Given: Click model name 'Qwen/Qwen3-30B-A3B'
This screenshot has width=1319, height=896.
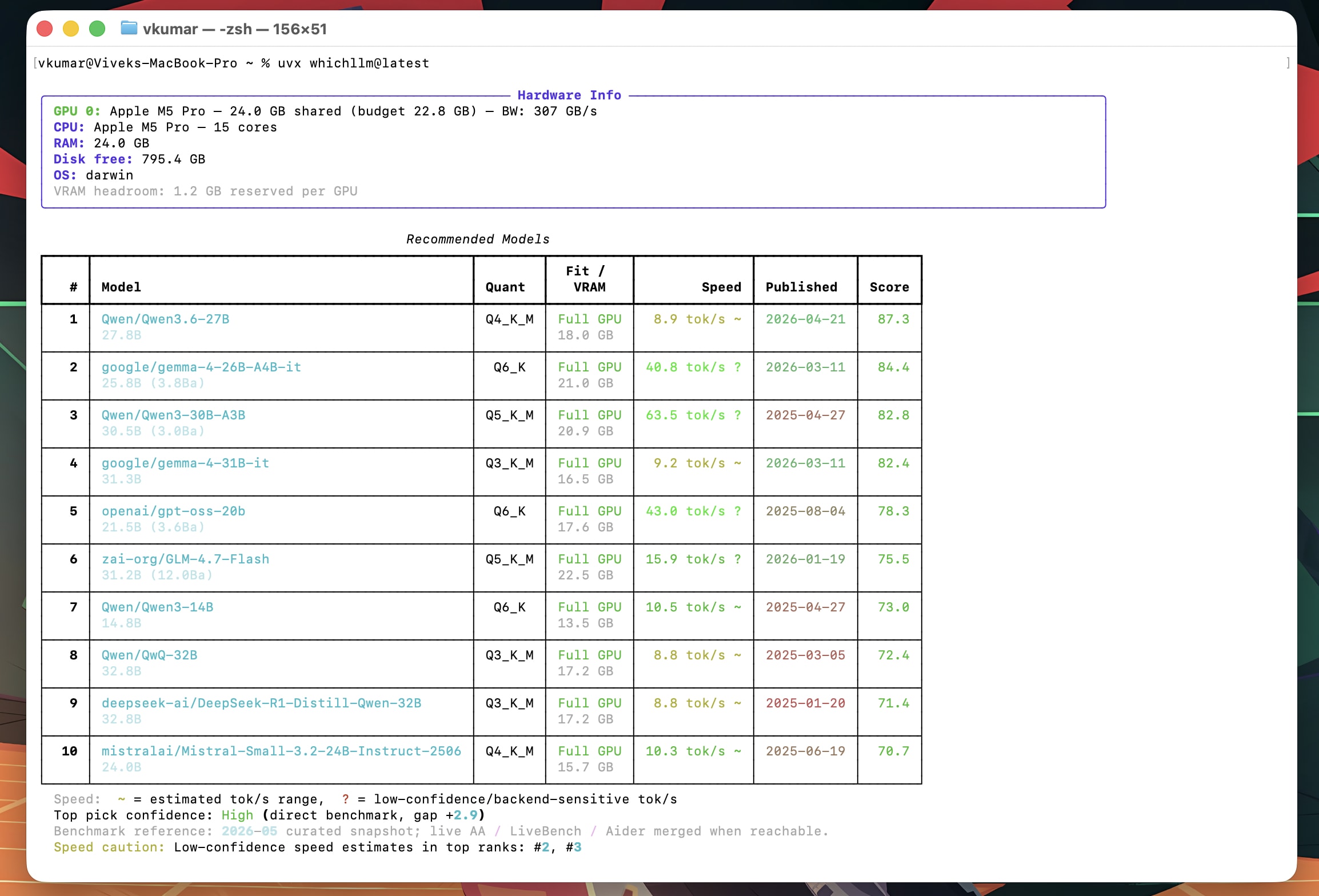Looking at the screenshot, I should [173, 415].
